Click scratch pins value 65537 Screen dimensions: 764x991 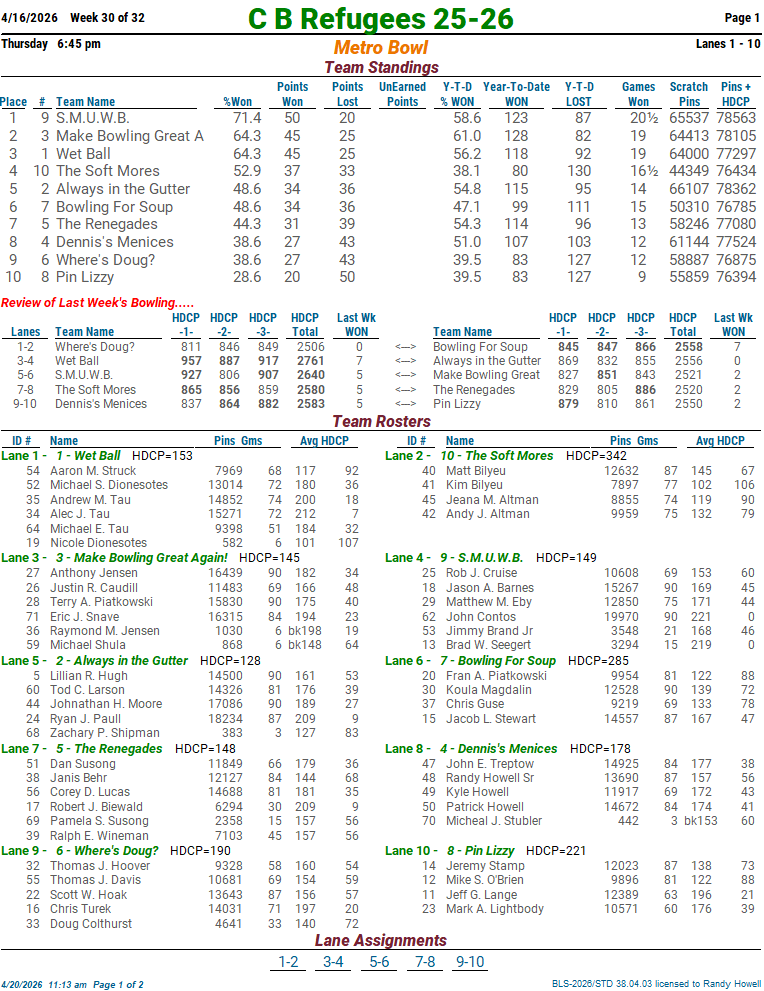pyautogui.click(x=689, y=118)
